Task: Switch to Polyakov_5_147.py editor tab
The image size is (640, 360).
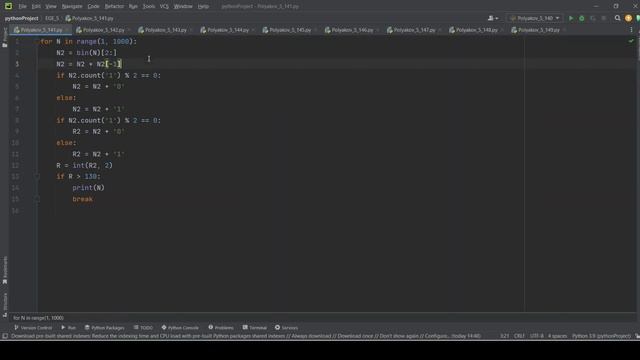Action: point(414,30)
